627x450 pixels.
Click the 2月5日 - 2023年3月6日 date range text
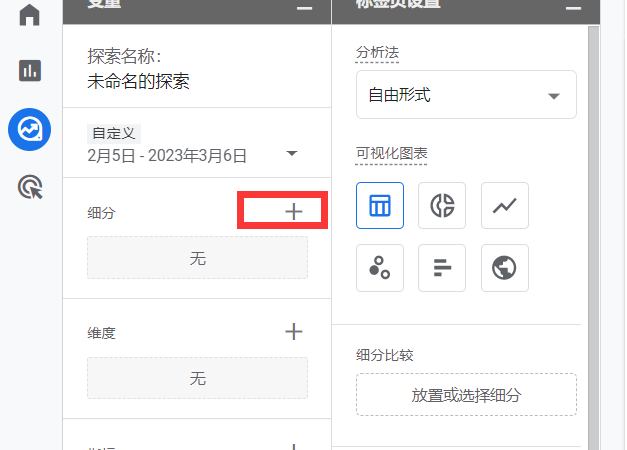(167, 156)
